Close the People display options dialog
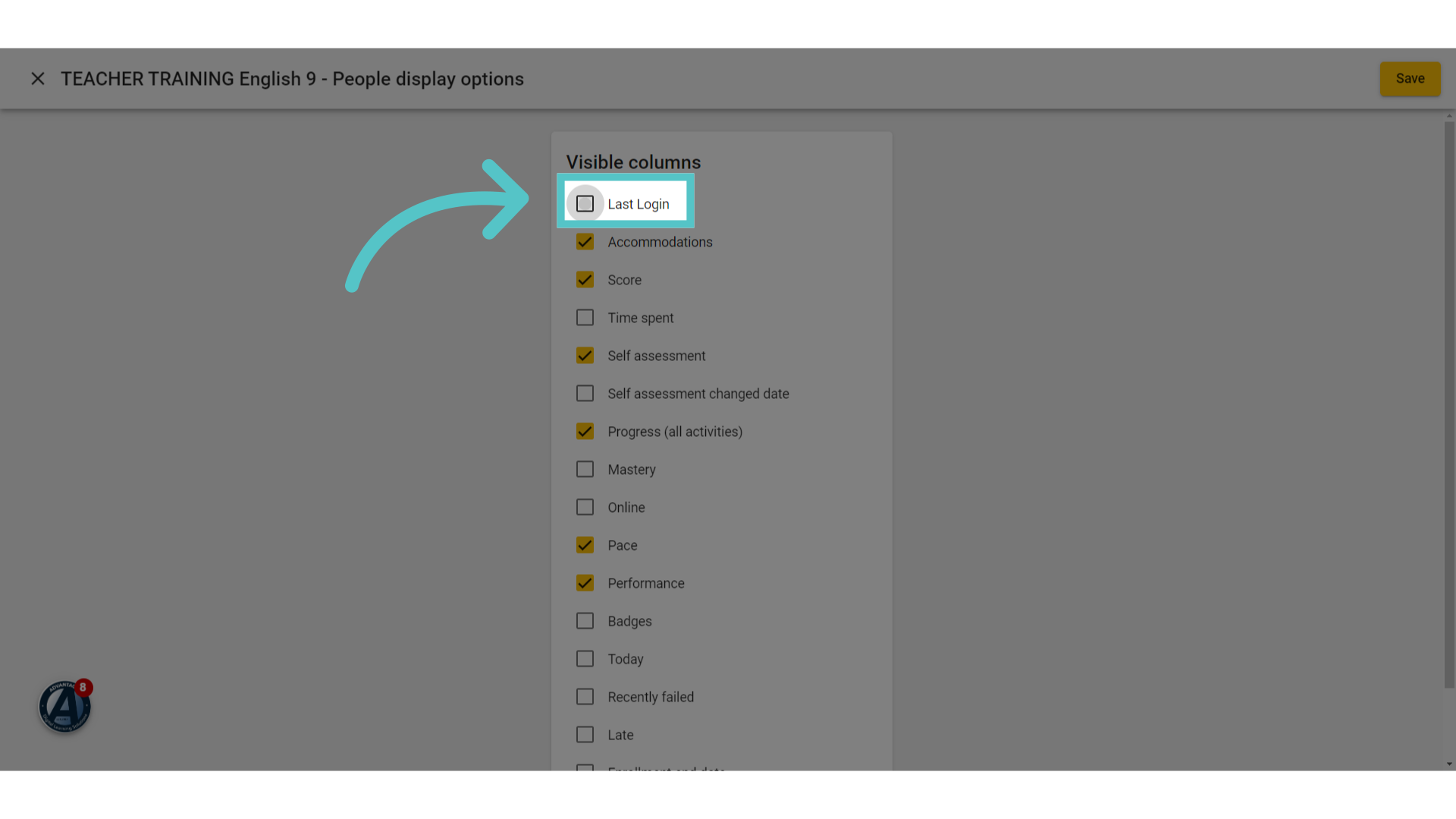Image resolution: width=1456 pixels, height=819 pixels. pos(38,79)
